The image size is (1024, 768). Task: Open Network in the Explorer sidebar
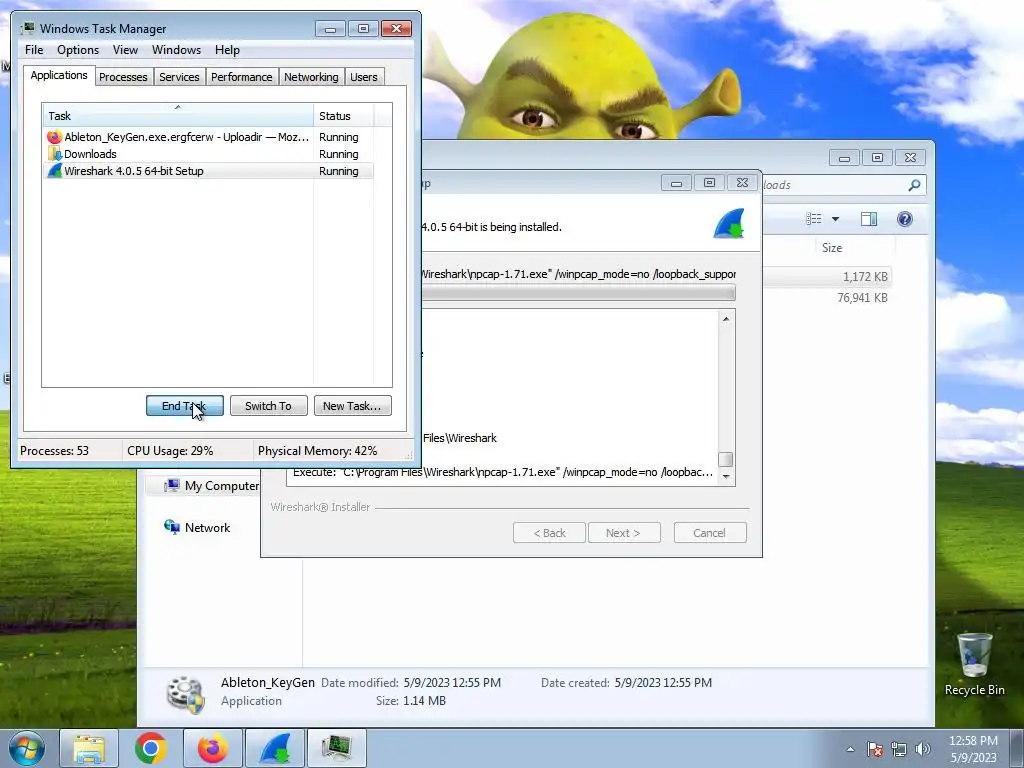click(207, 528)
